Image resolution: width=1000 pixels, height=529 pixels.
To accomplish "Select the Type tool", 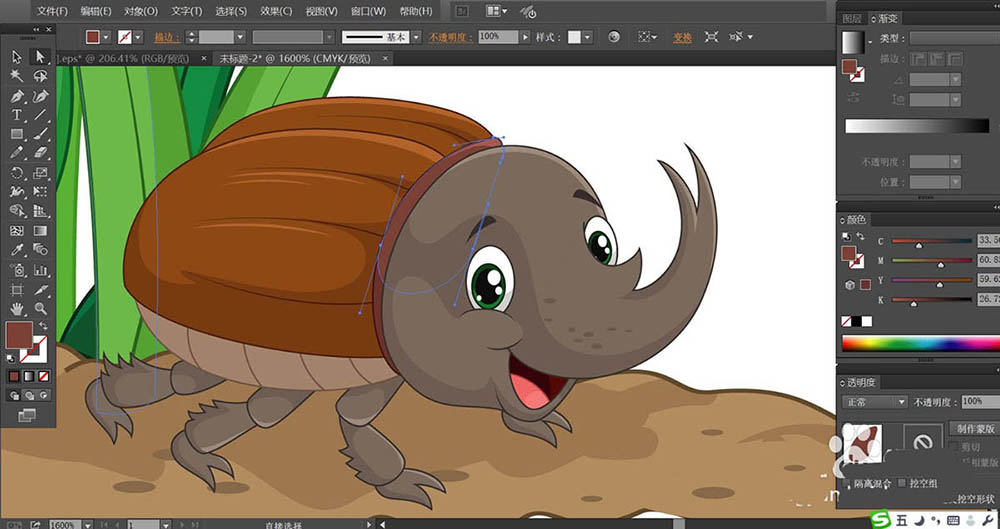I will tap(17, 115).
